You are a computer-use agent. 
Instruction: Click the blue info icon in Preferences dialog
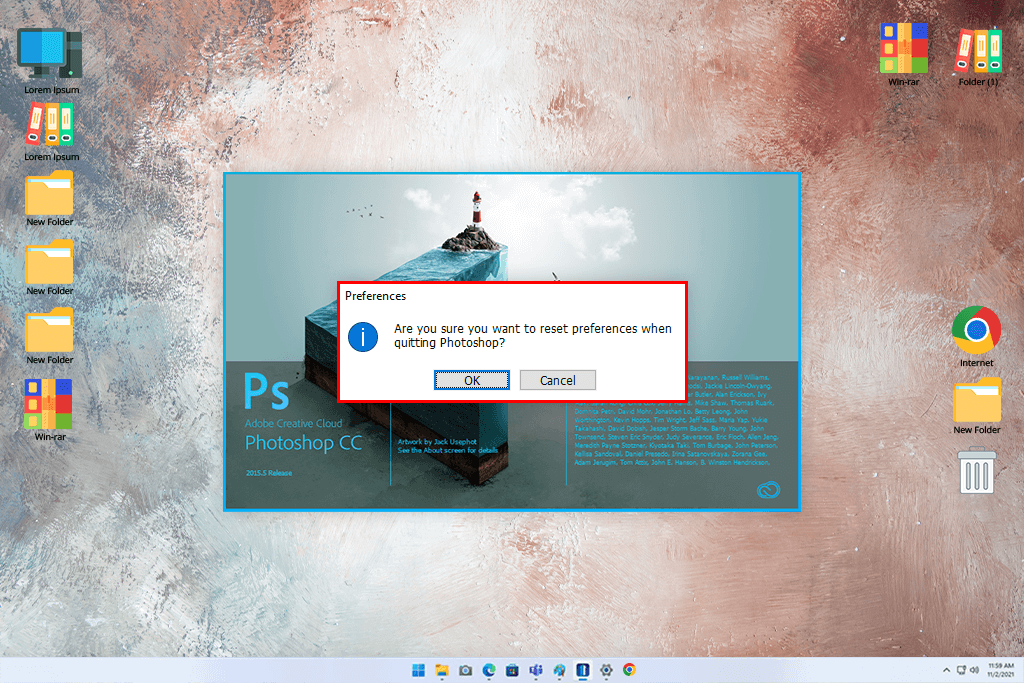pos(362,337)
